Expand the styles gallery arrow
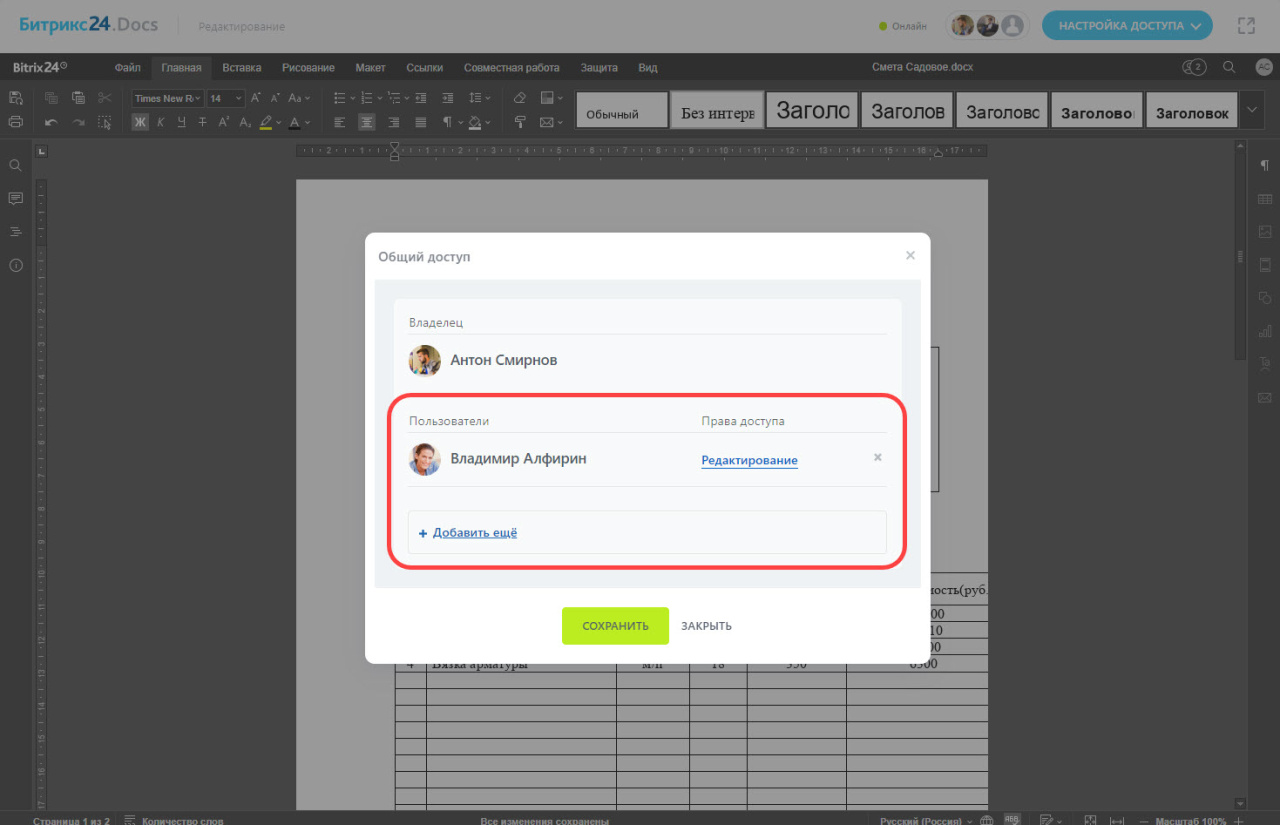 point(1254,110)
